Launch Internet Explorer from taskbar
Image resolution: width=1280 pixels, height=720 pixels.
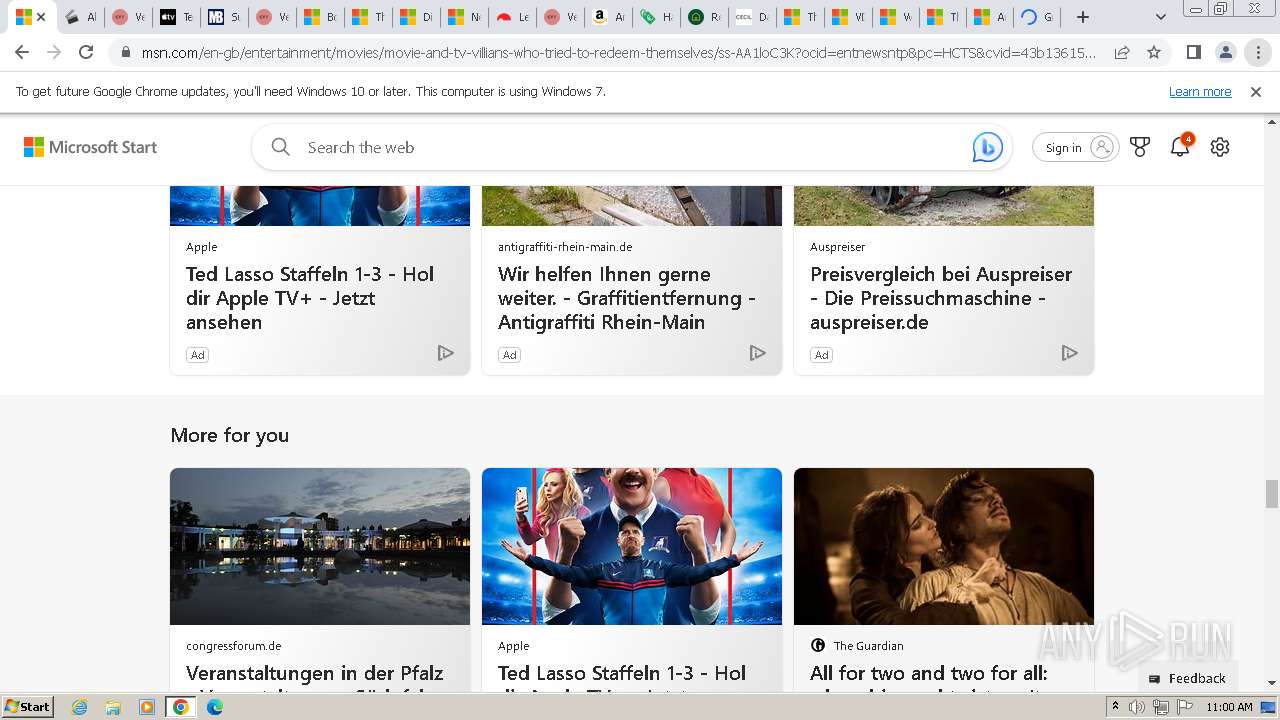(x=80, y=707)
